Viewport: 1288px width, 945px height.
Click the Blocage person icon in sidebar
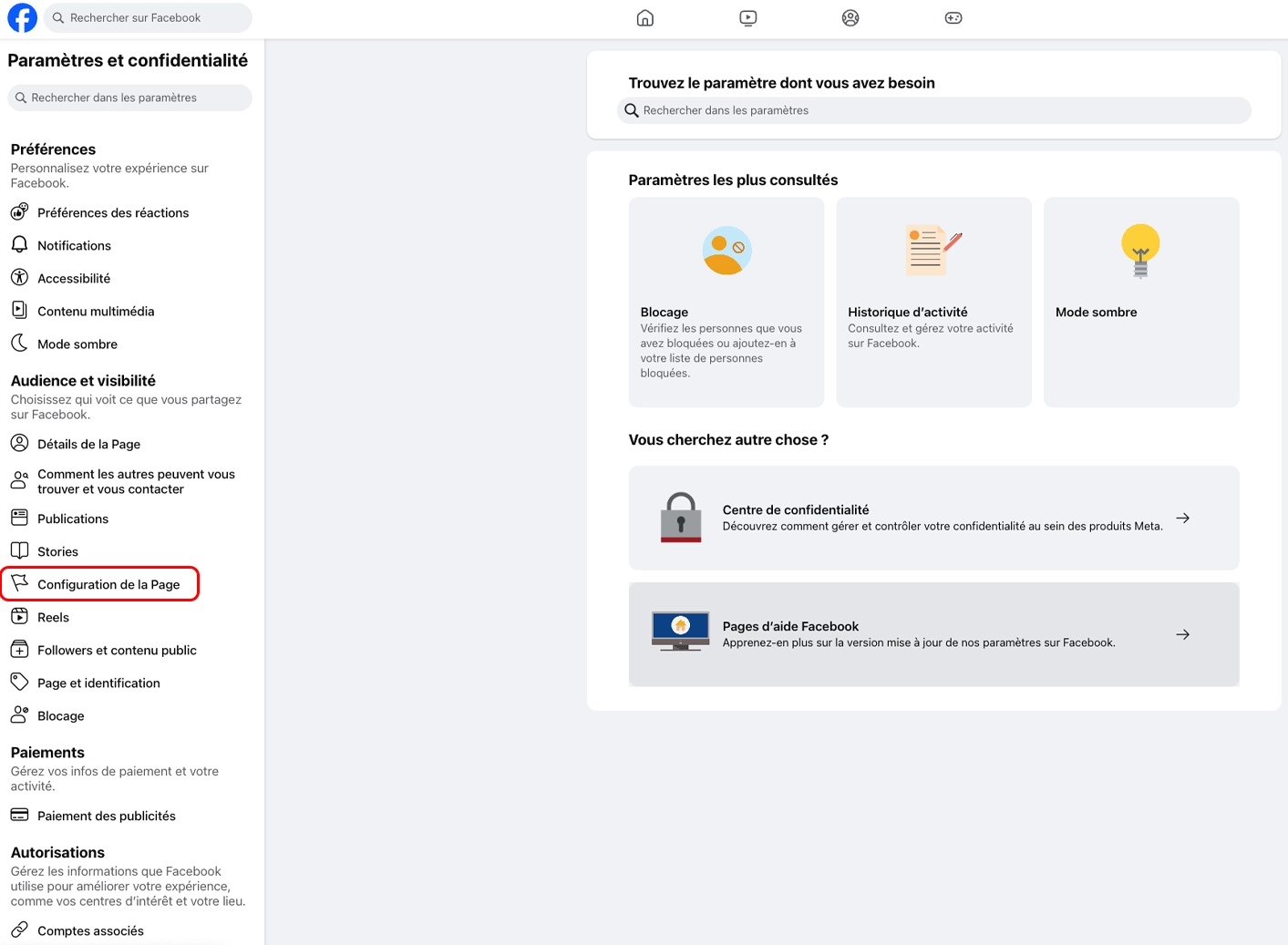20,714
